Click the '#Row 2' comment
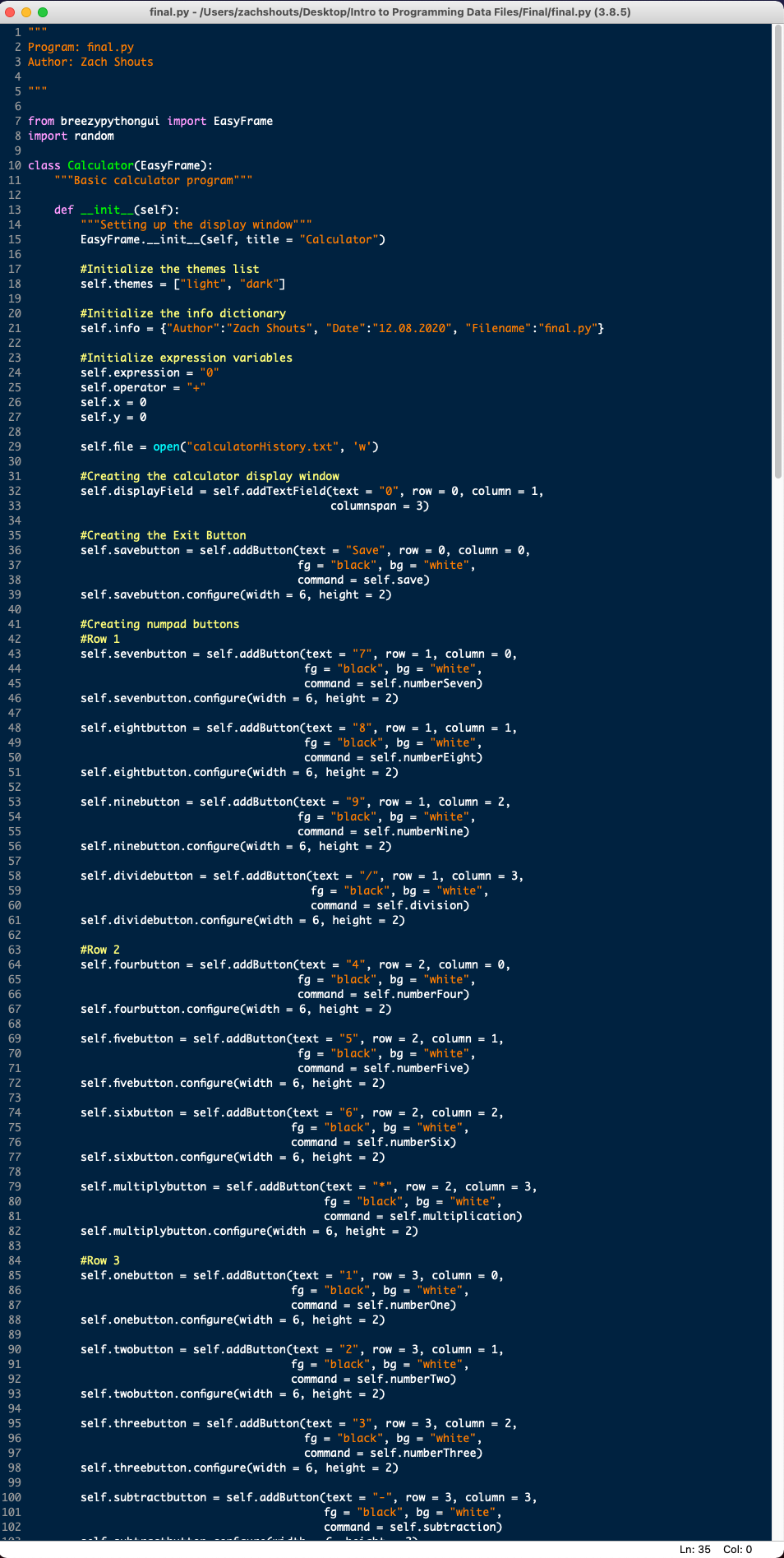784x1558 pixels. coord(100,950)
